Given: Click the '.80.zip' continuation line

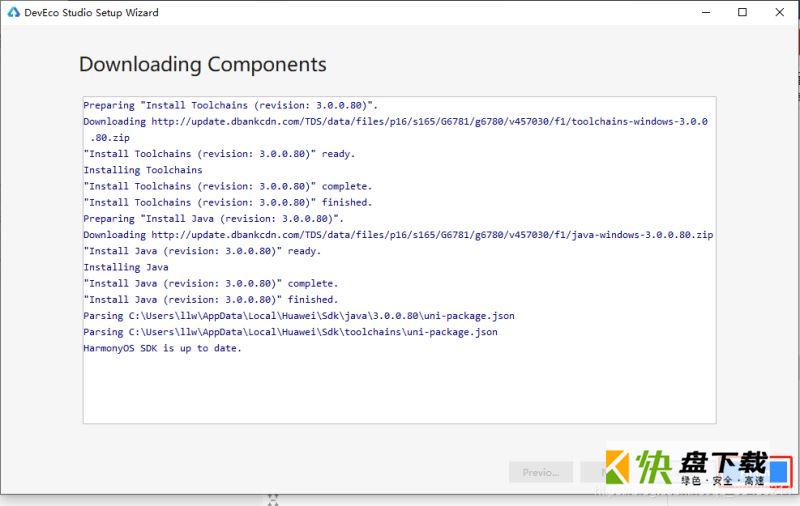Looking at the screenshot, I should (x=110, y=138).
